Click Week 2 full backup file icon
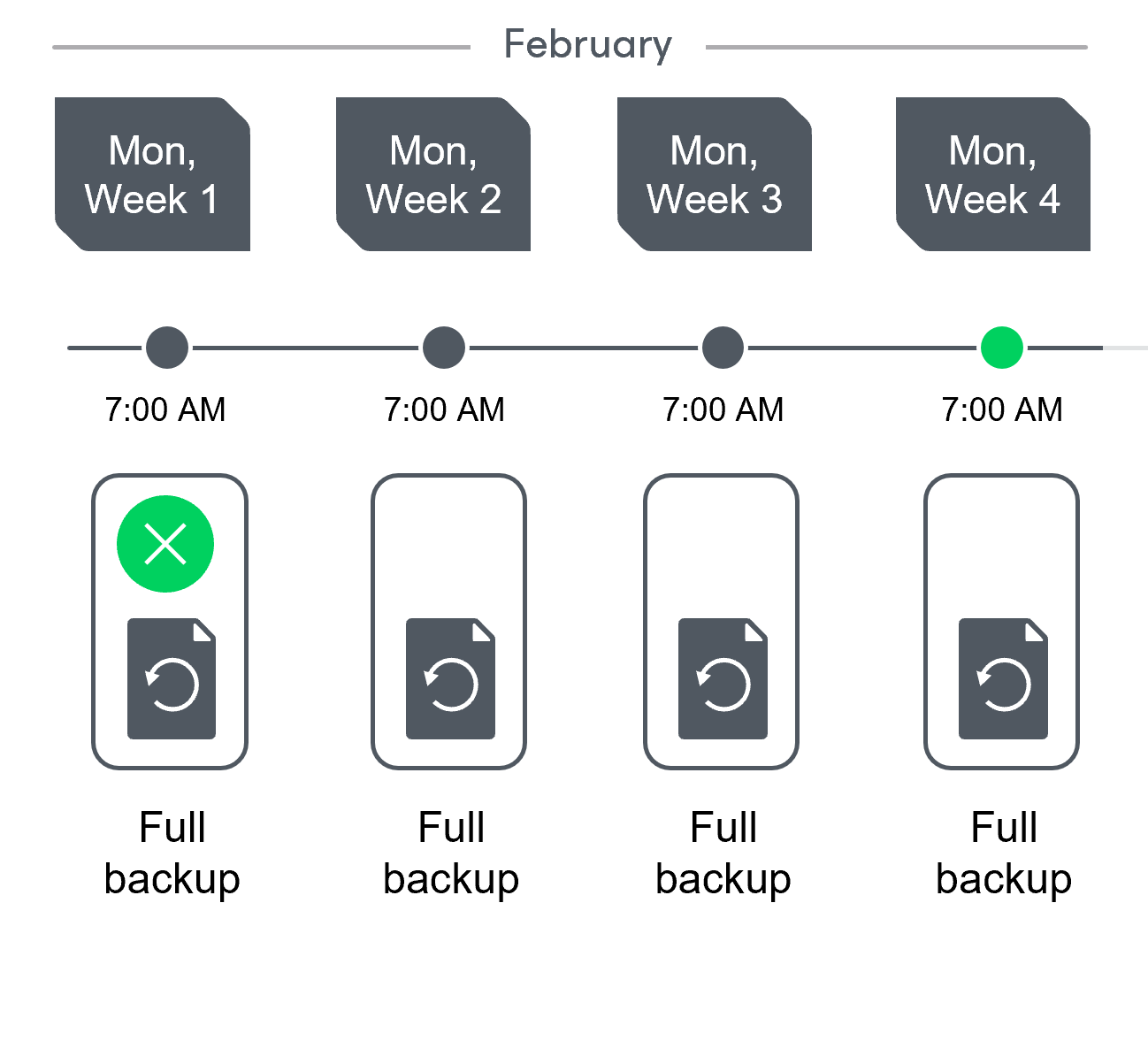Viewport: 1148px width, 1056px height. pyautogui.click(x=450, y=678)
